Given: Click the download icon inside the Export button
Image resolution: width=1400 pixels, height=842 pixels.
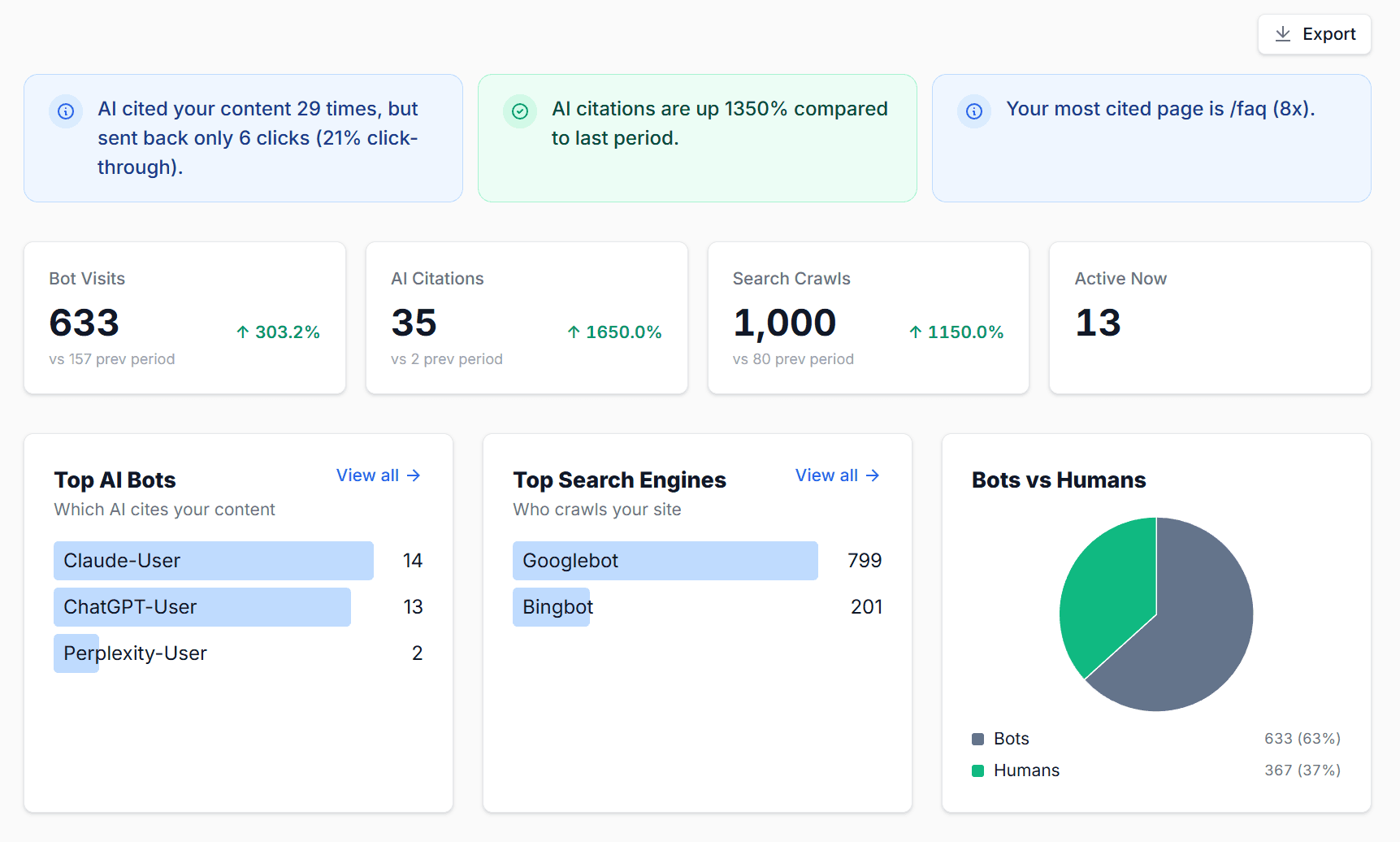Looking at the screenshot, I should [1285, 34].
